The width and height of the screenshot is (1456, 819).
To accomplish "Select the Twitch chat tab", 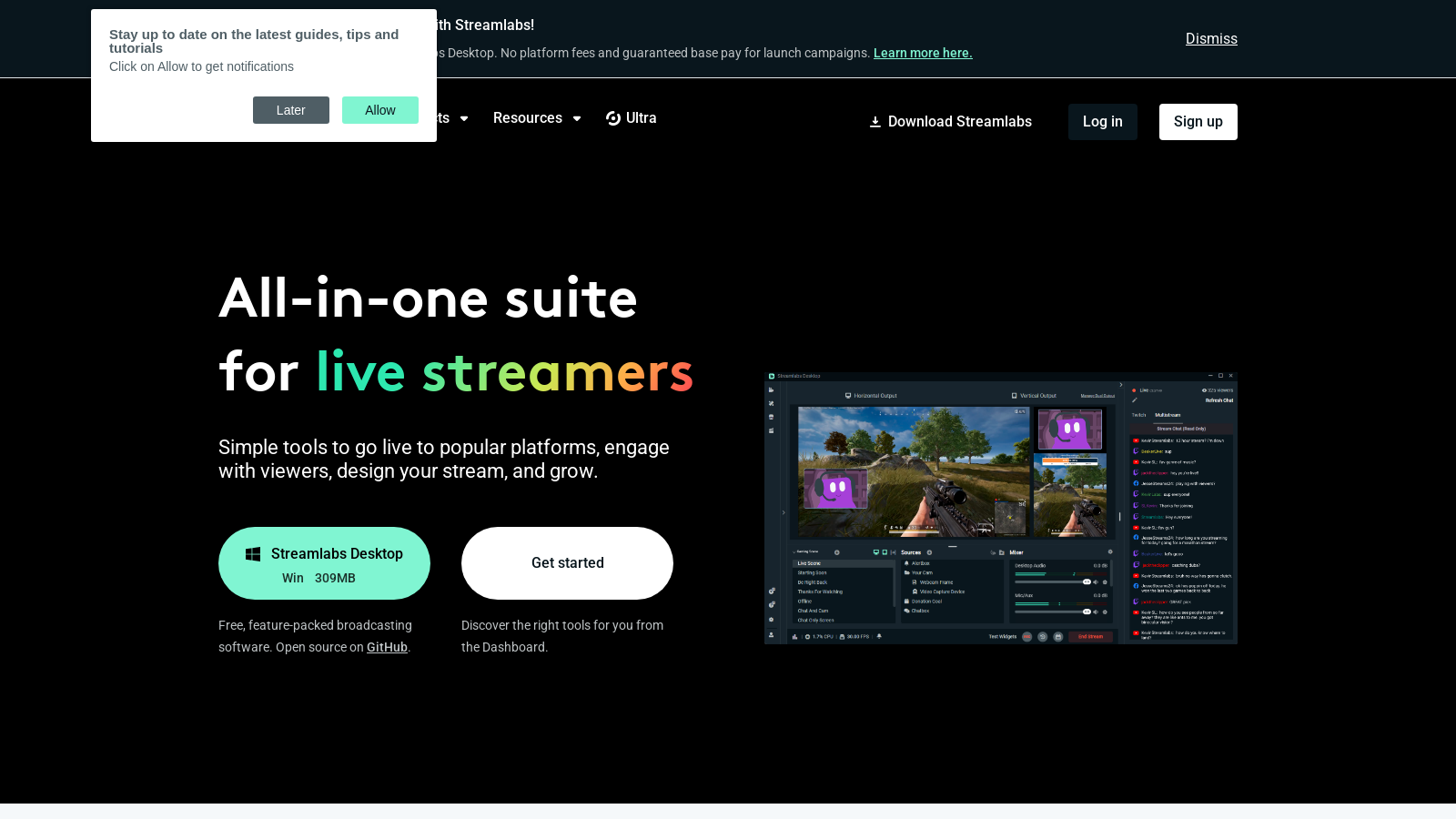I will pos(1139,415).
